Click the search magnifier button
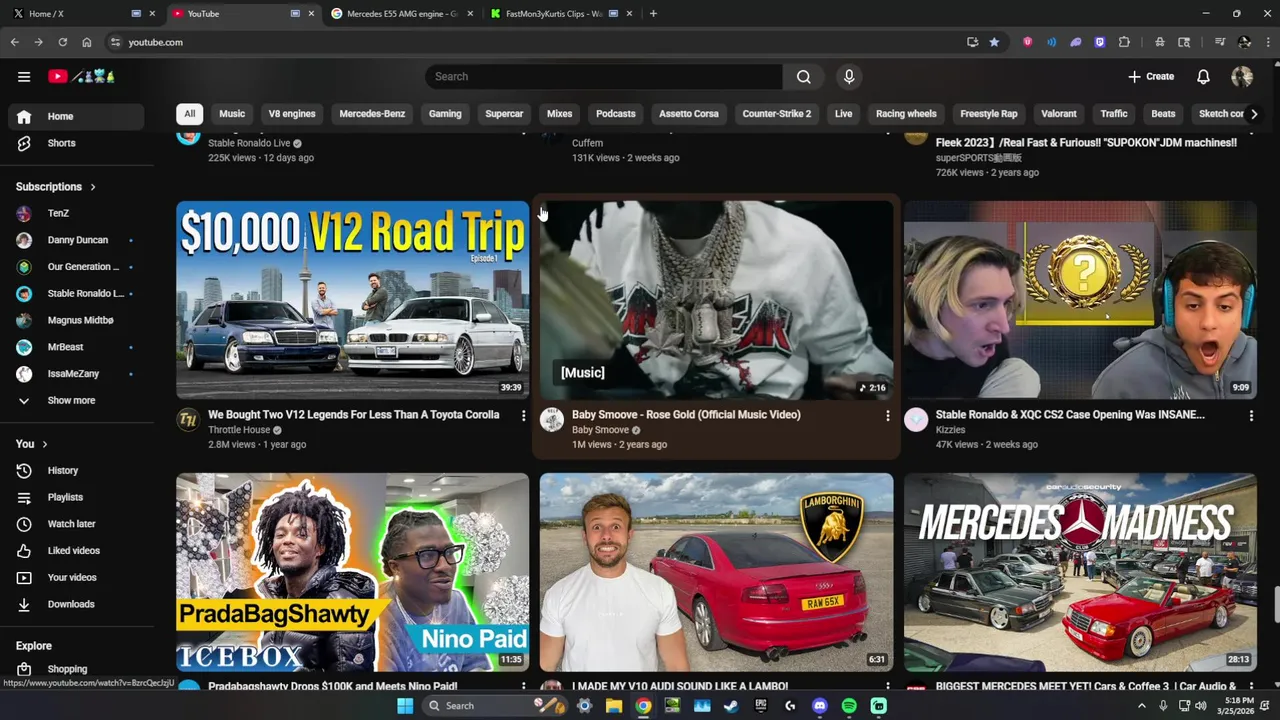Image resolution: width=1280 pixels, height=720 pixels. pos(804,76)
